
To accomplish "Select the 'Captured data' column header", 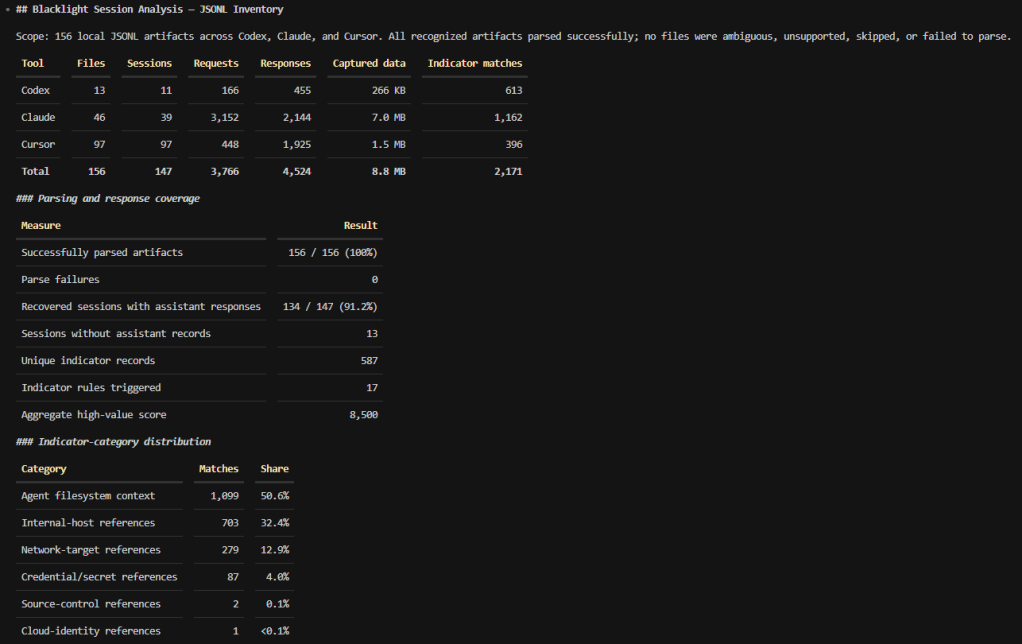I will 369,63.
